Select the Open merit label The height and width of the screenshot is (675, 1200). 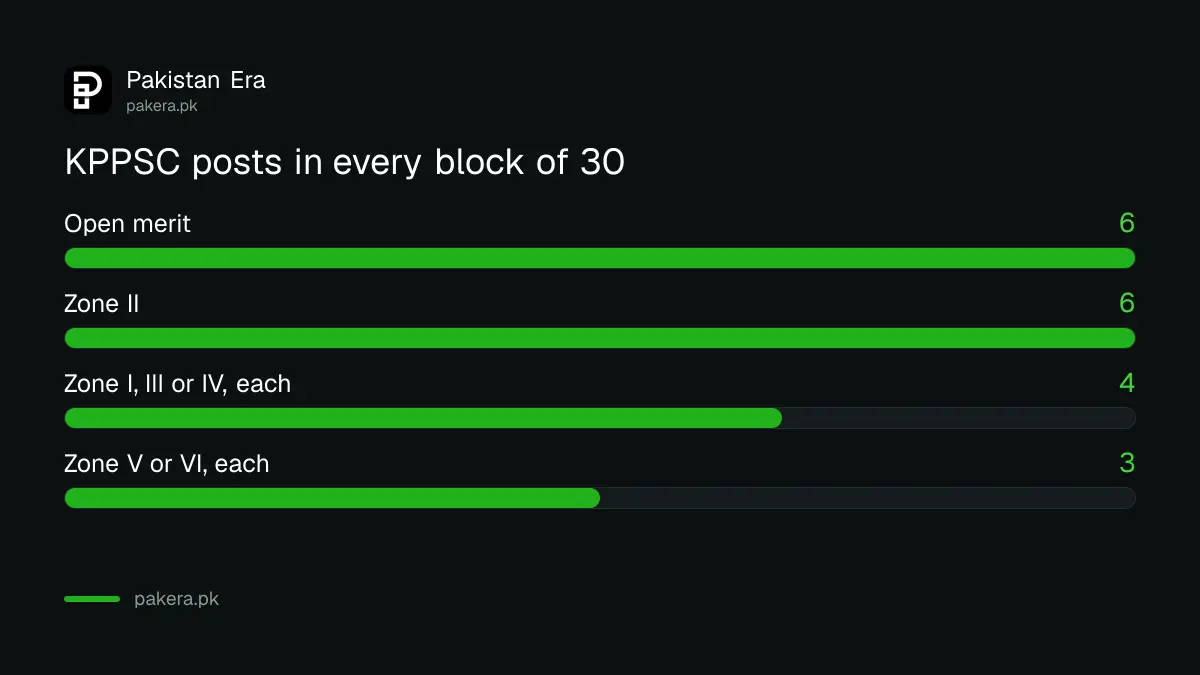click(127, 224)
